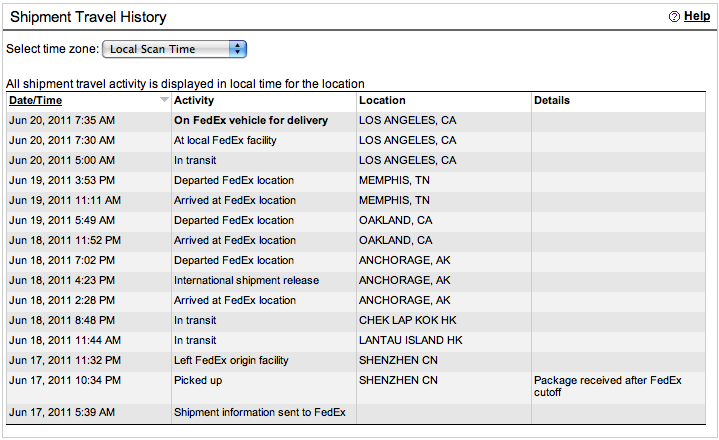The image size is (719, 440).
Task: Click the Location column header
Action: [382, 100]
